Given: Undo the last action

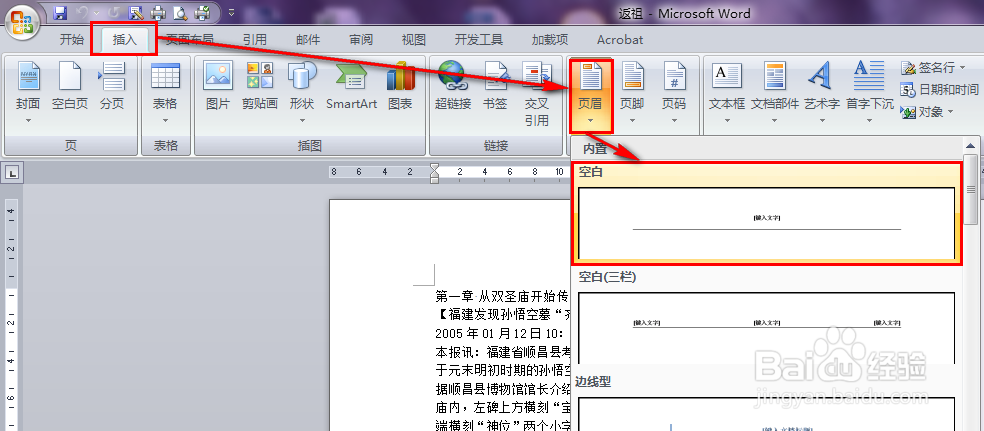Looking at the screenshot, I should [x=81, y=12].
